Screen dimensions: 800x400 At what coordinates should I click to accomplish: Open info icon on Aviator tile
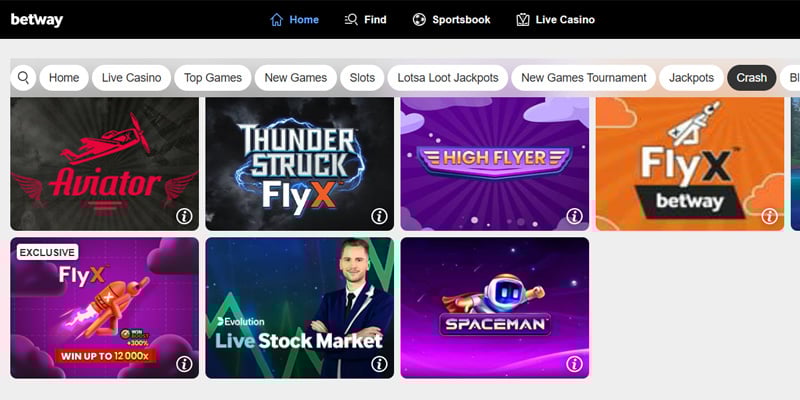184,216
